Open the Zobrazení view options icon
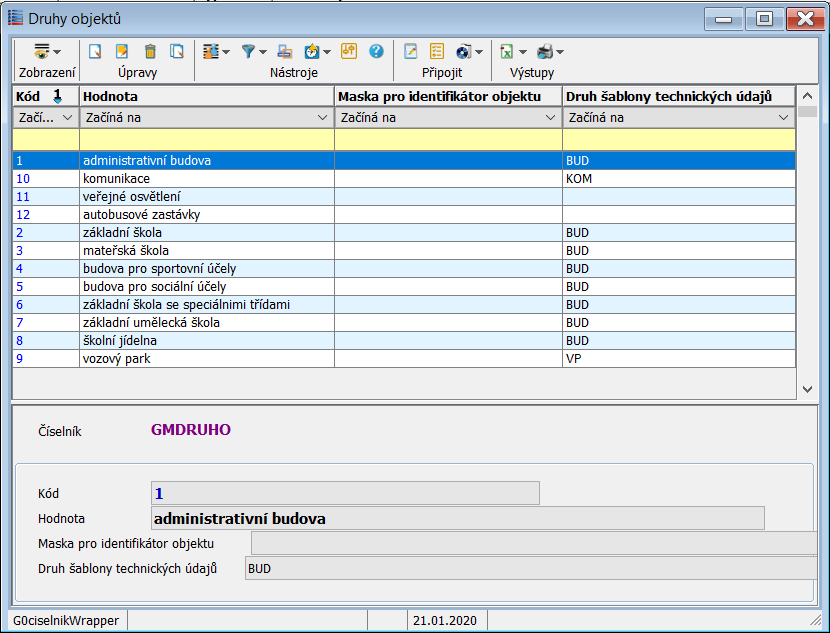This screenshot has height=633, width=830. [x=42, y=51]
